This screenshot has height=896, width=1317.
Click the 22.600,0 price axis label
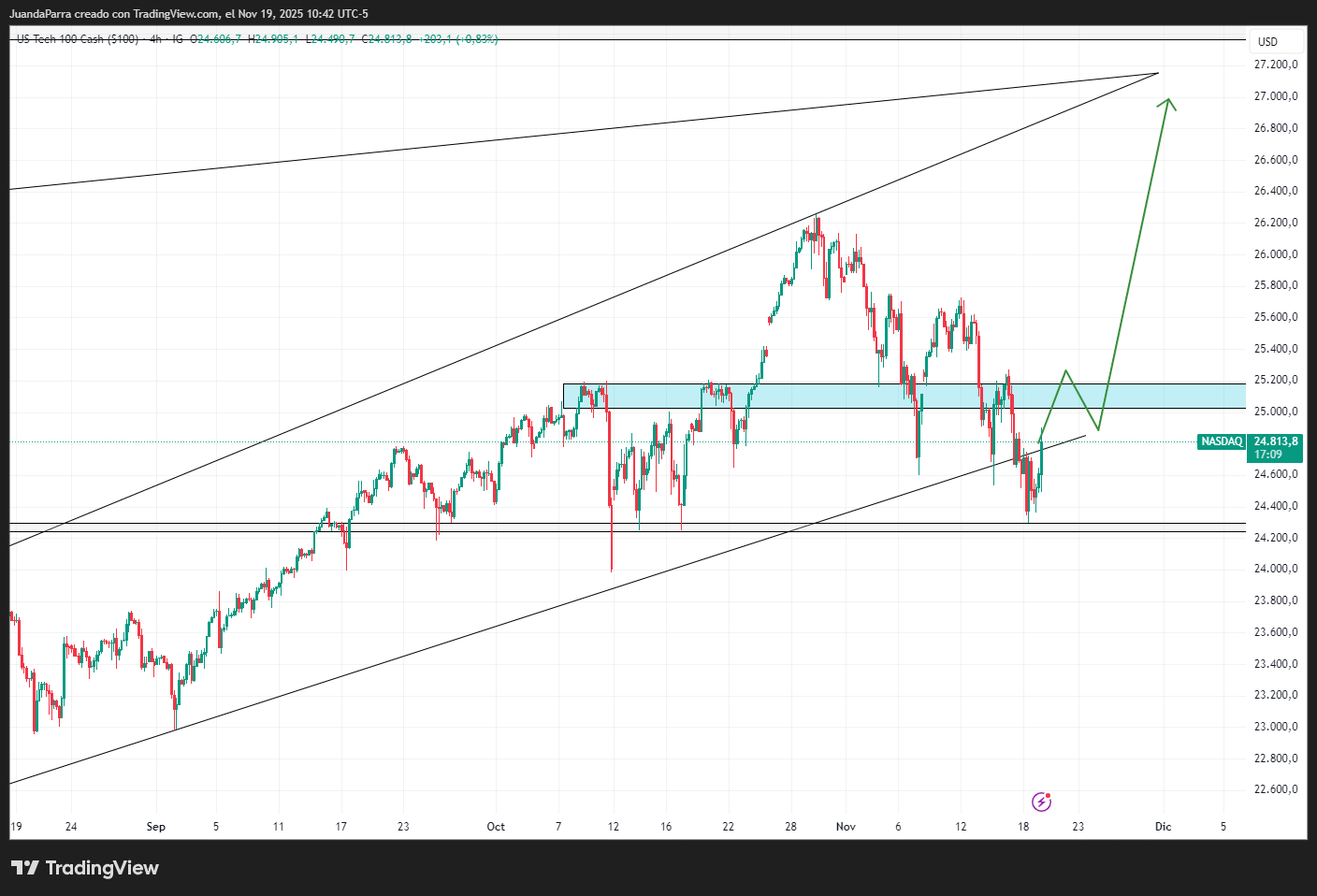coord(1275,789)
